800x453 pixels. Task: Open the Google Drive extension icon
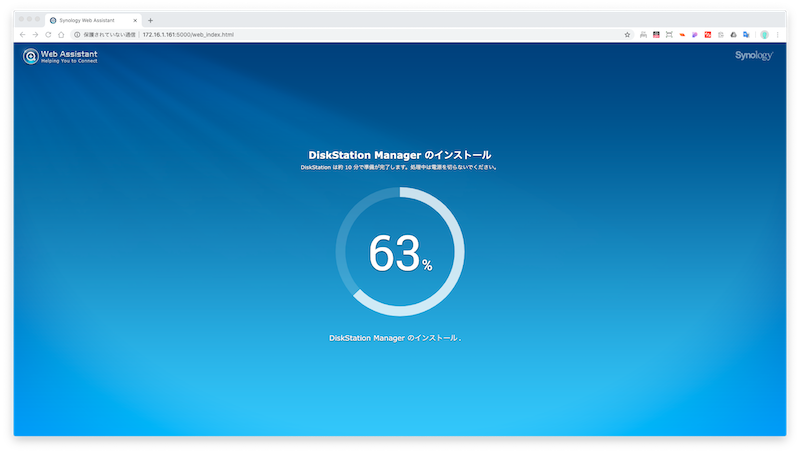tap(733, 35)
